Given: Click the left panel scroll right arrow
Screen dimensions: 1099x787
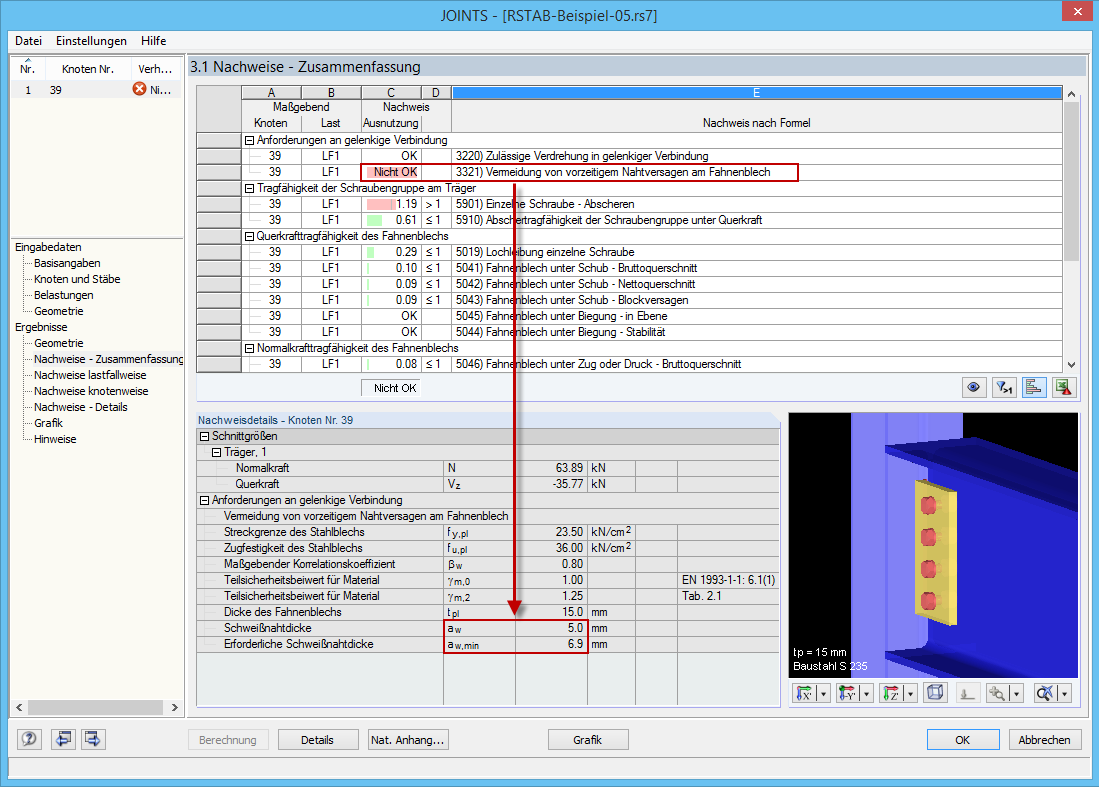Looking at the screenshot, I should tap(175, 708).
